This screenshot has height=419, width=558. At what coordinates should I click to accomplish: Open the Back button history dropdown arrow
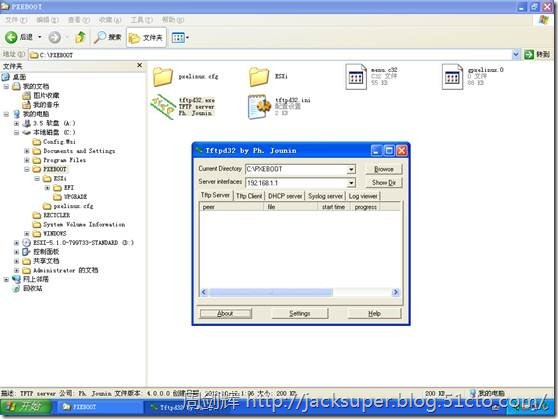40,37
